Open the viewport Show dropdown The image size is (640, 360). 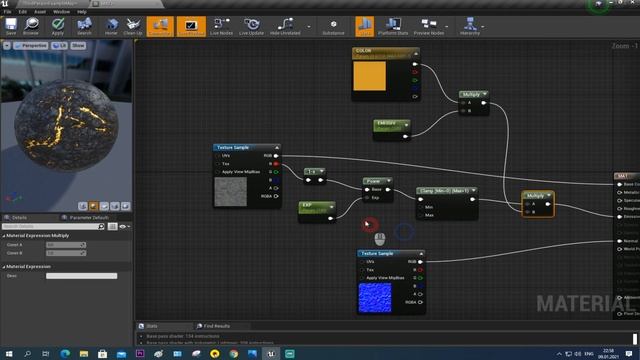tap(78, 46)
